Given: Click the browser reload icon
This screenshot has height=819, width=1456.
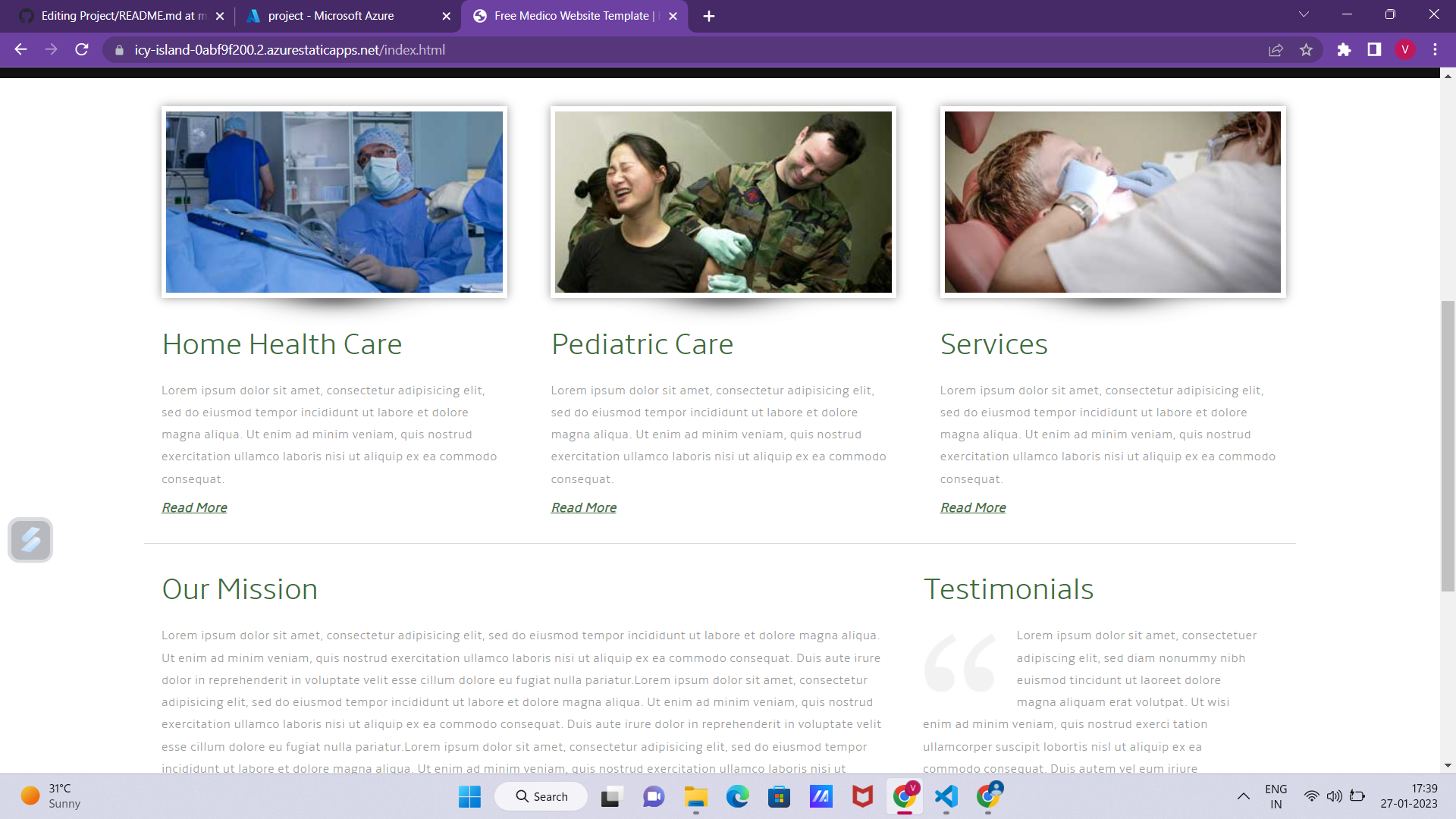Looking at the screenshot, I should coord(82,50).
